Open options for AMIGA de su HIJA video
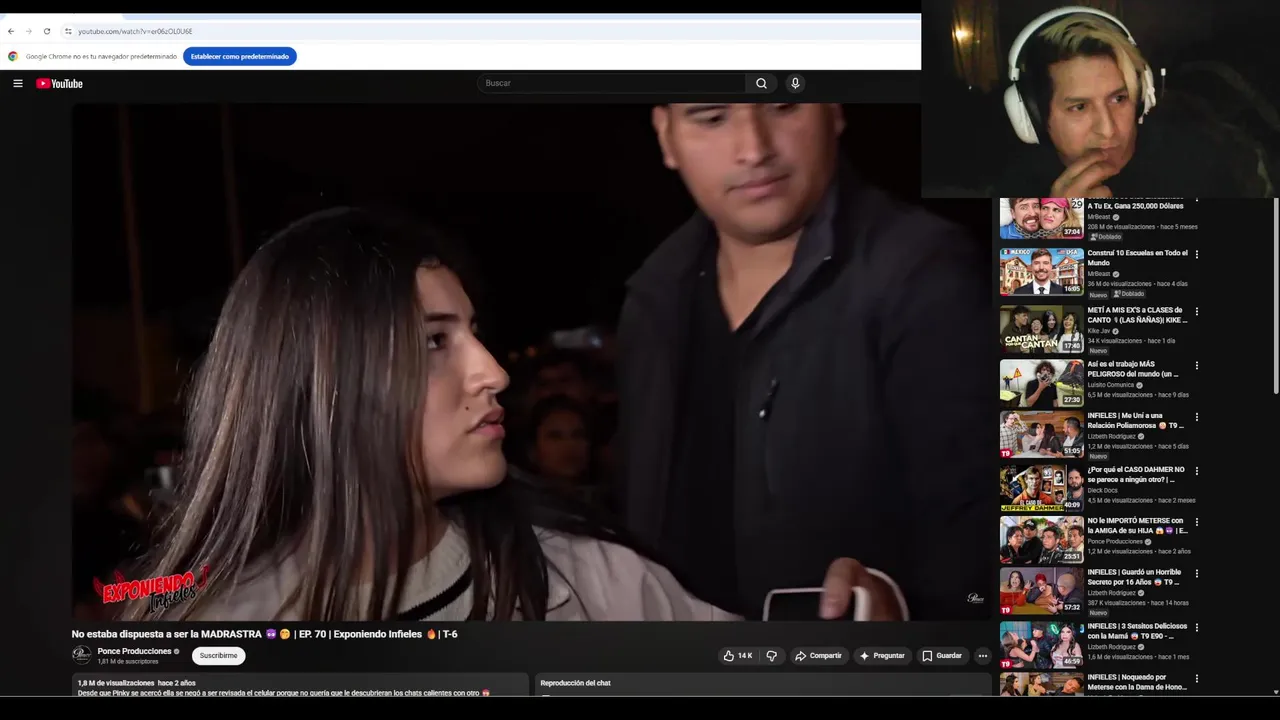Viewport: 1280px width, 720px height. click(x=1196, y=523)
